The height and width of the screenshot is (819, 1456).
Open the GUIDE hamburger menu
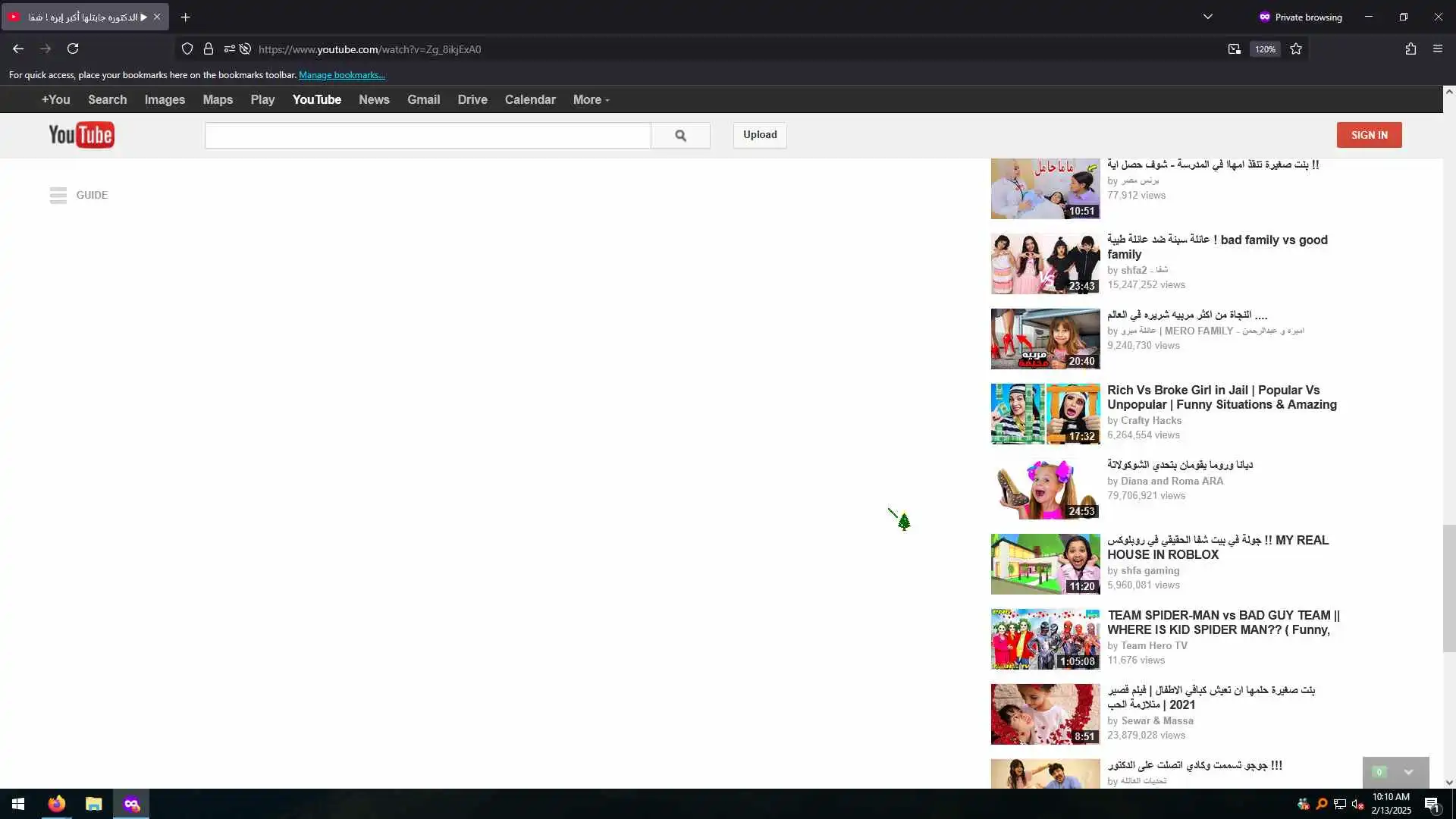59,196
